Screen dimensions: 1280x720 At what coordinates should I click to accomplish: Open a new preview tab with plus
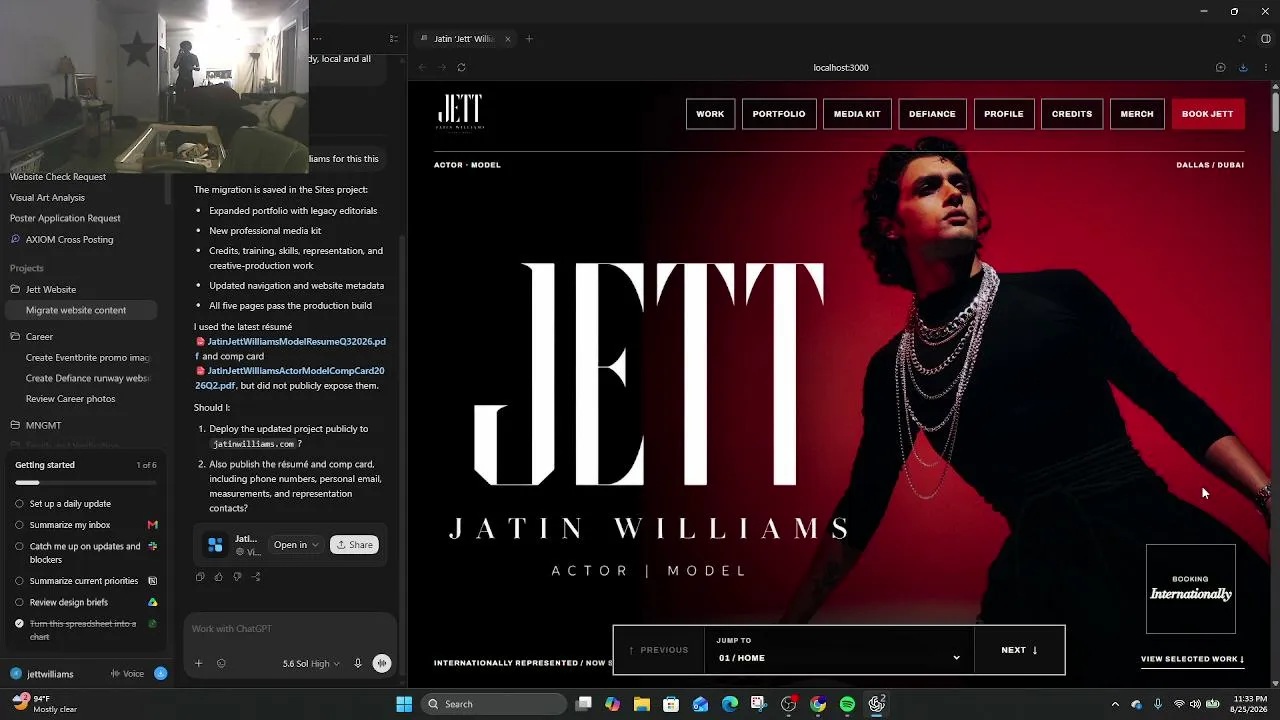pyautogui.click(x=529, y=39)
